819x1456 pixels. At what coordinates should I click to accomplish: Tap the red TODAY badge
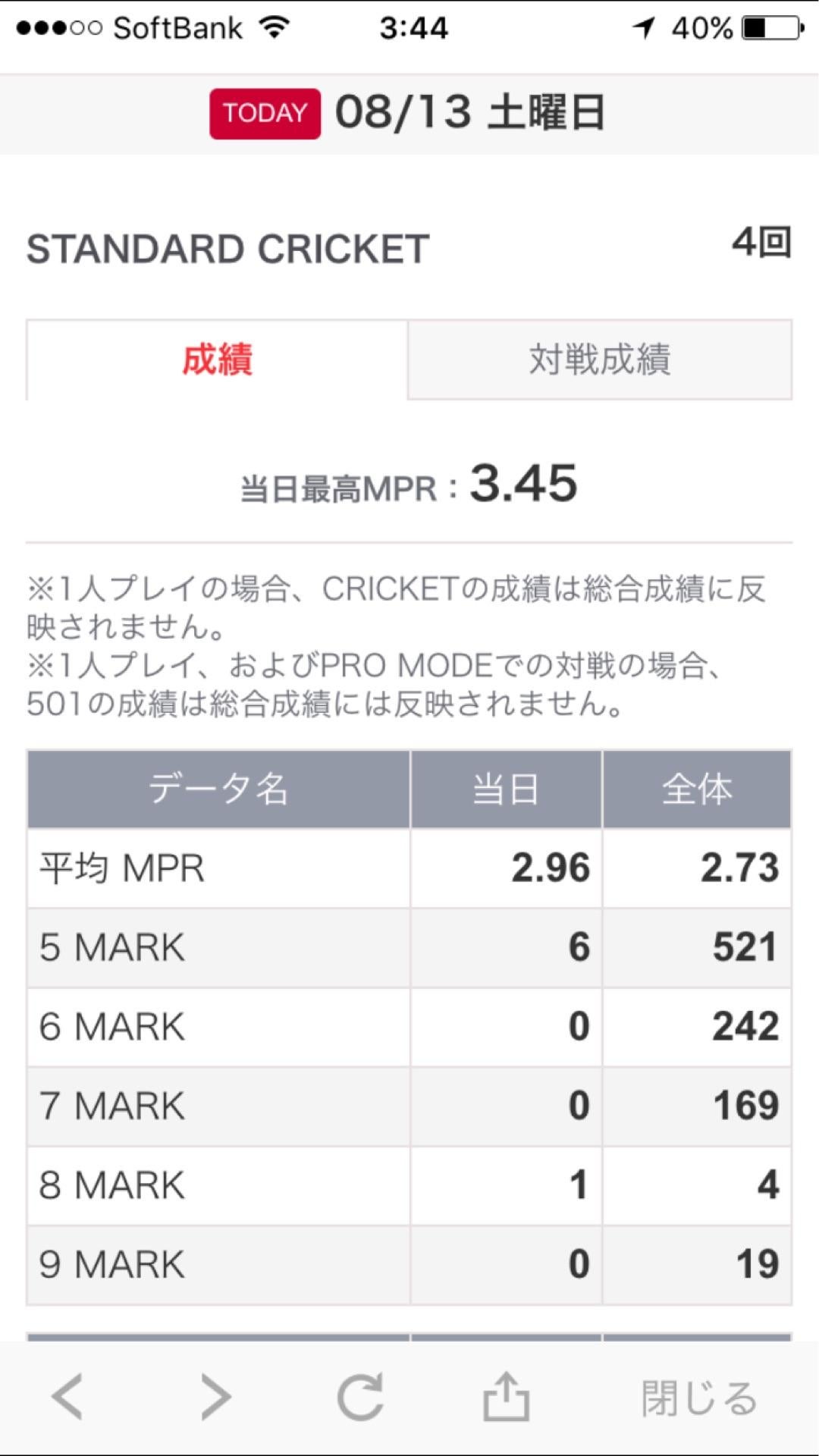click(x=265, y=114)
